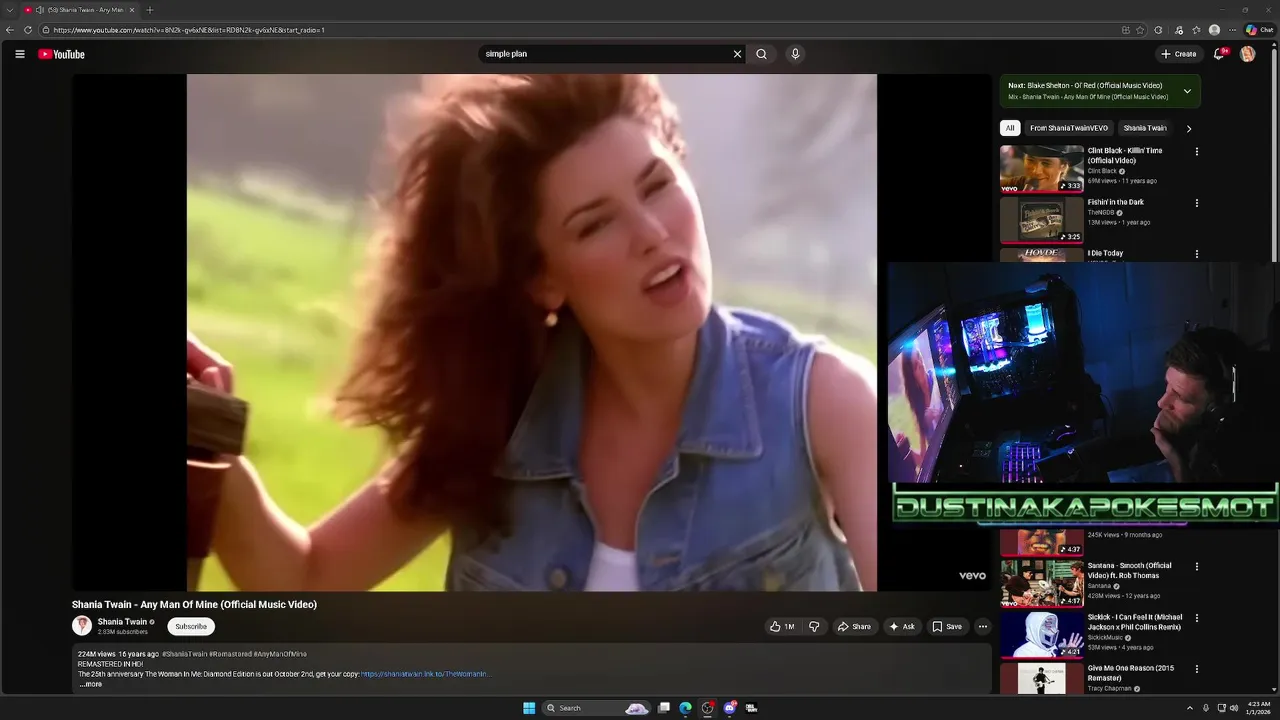
Task: Open system volume from tray
Action: pos(1234,708)
